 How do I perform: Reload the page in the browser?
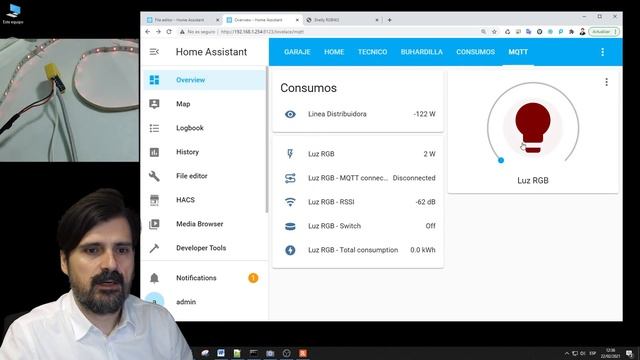point(169,31)
